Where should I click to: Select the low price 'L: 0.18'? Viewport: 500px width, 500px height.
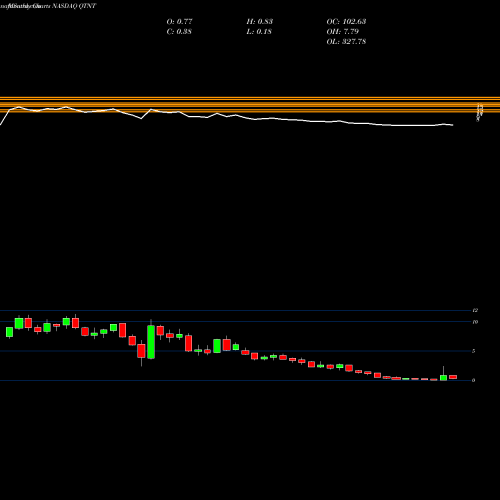point(259,31)
